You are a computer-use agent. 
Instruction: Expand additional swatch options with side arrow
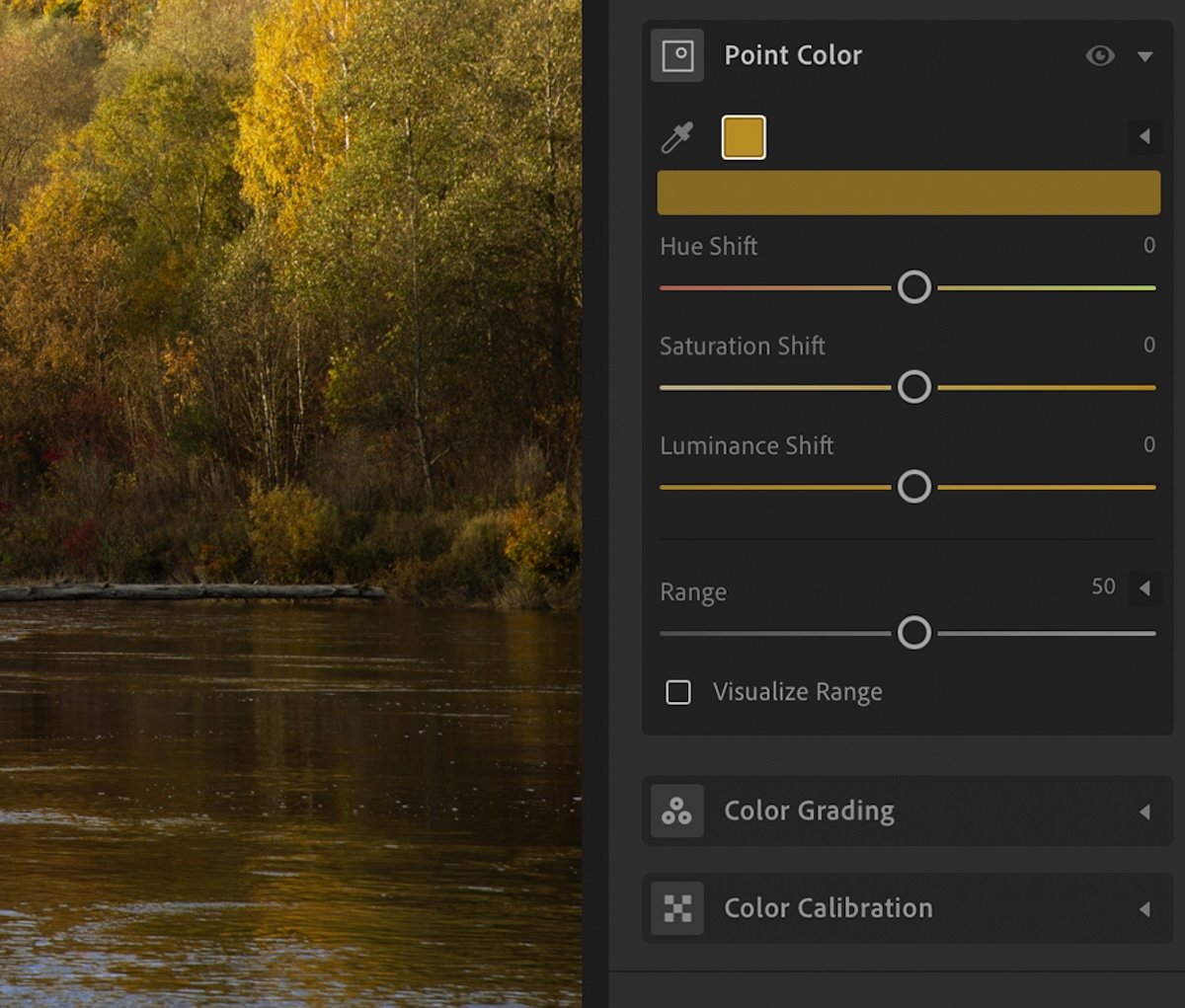(x=1144, y=138)
